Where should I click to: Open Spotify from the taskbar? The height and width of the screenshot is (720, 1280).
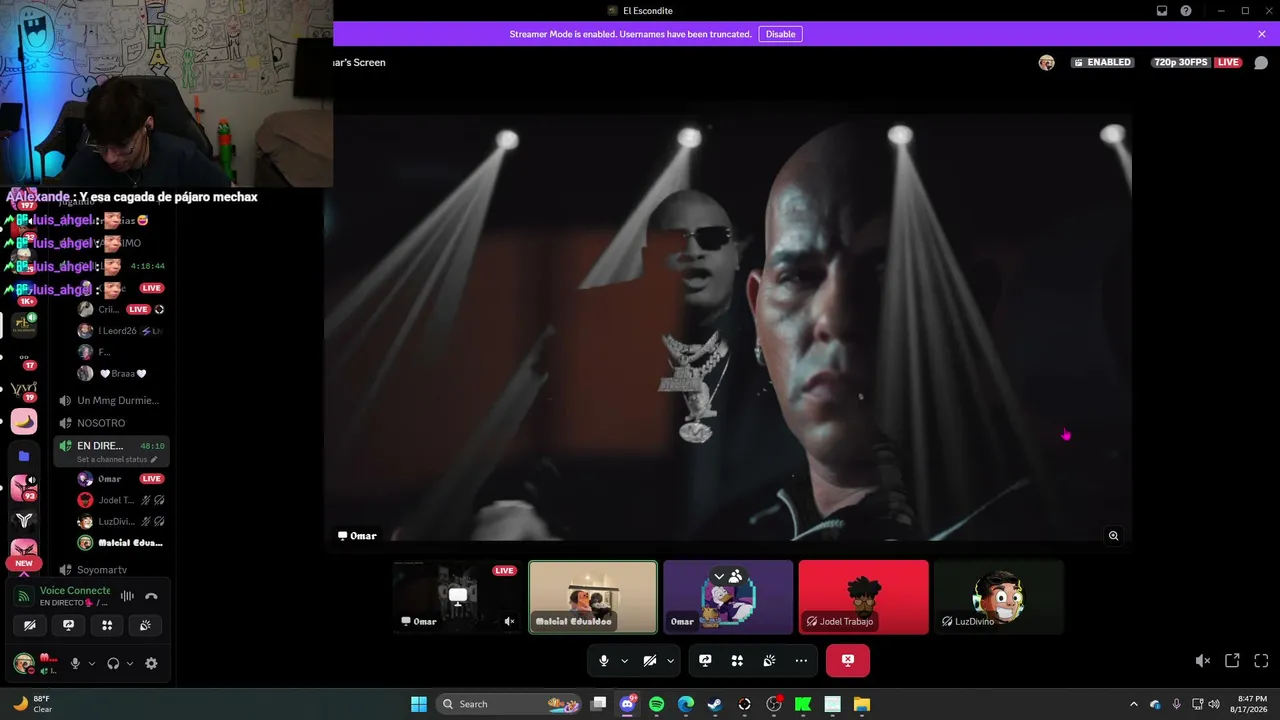click(x=657, y=704)
